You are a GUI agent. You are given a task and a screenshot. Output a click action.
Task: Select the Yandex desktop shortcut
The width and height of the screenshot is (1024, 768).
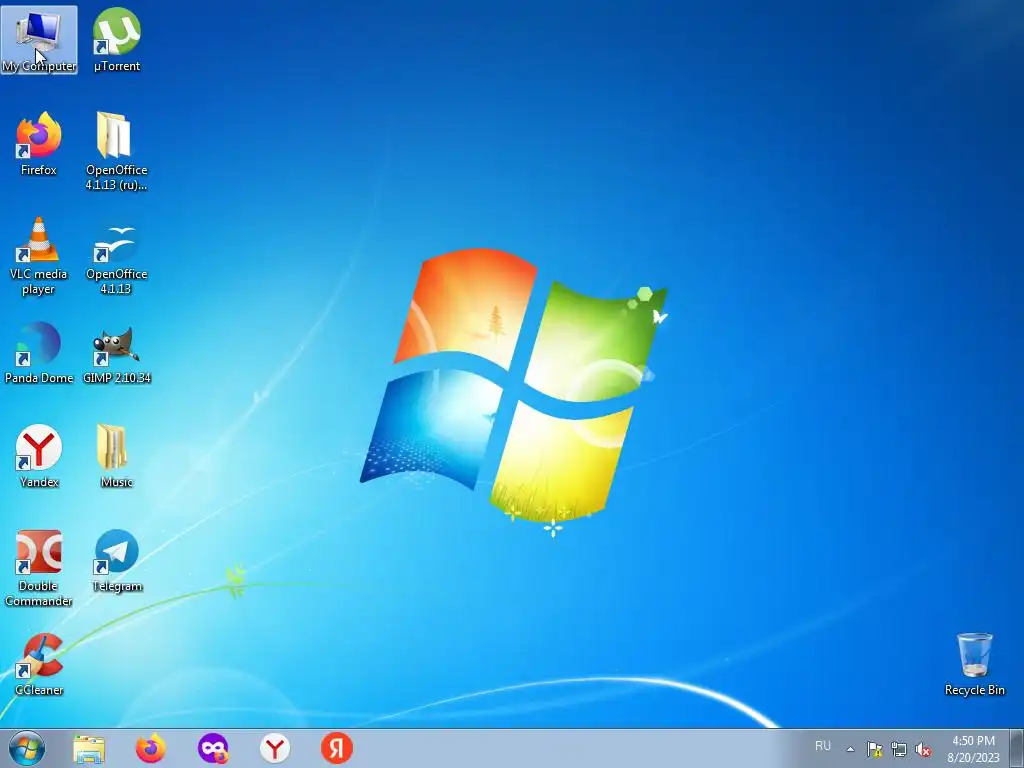coord(39,456)
